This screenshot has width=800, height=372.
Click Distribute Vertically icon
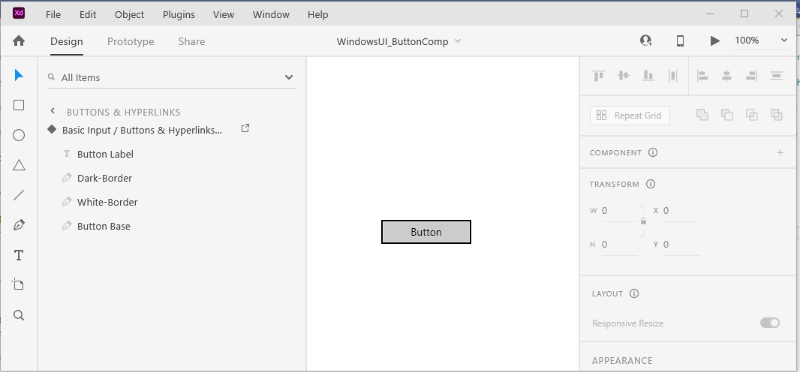(673, 76)
